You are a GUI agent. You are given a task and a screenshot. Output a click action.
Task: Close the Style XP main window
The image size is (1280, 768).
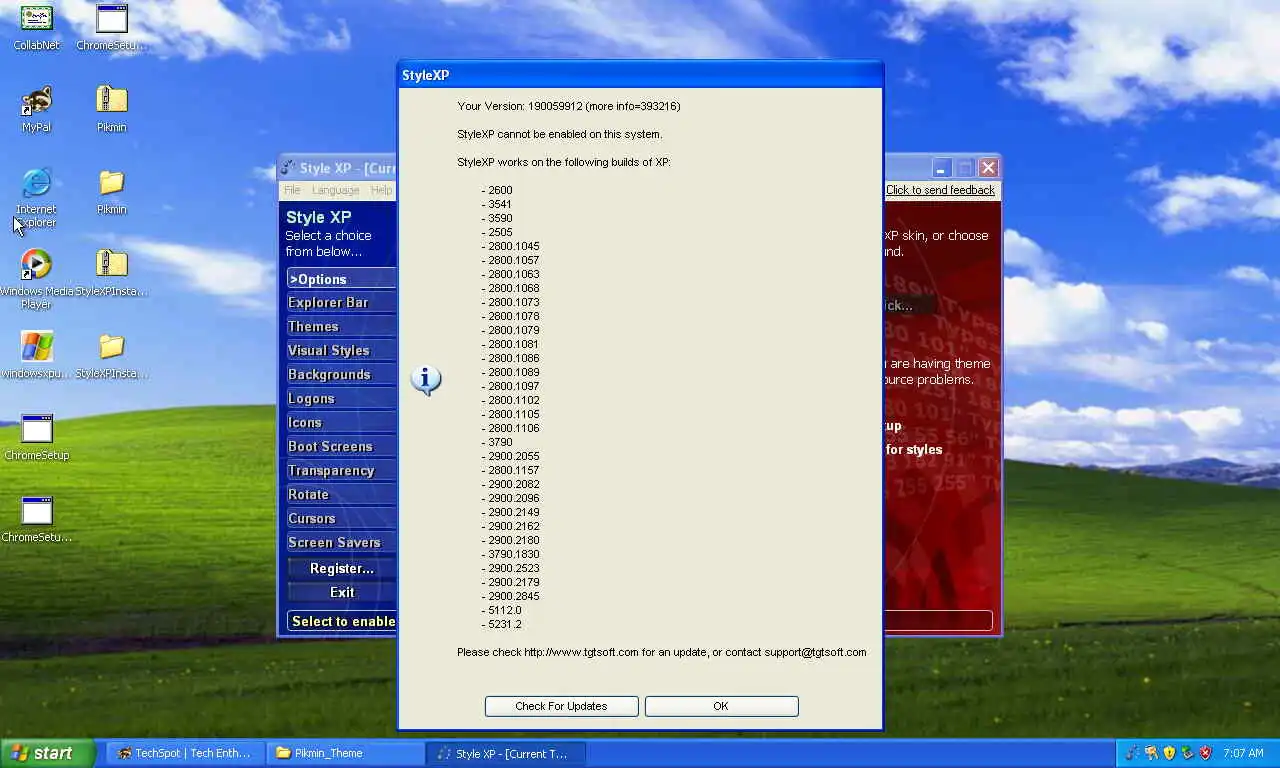point(988,168)
